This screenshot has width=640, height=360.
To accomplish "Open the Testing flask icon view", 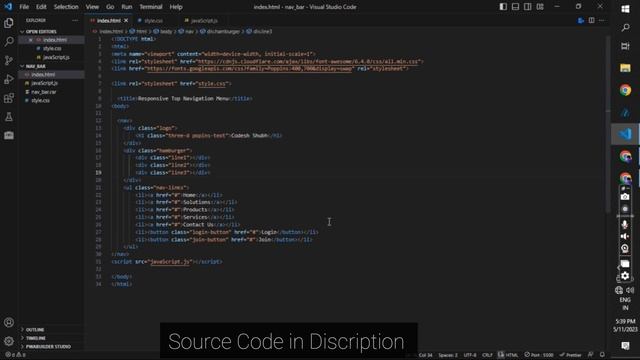I will click(9, 117).
